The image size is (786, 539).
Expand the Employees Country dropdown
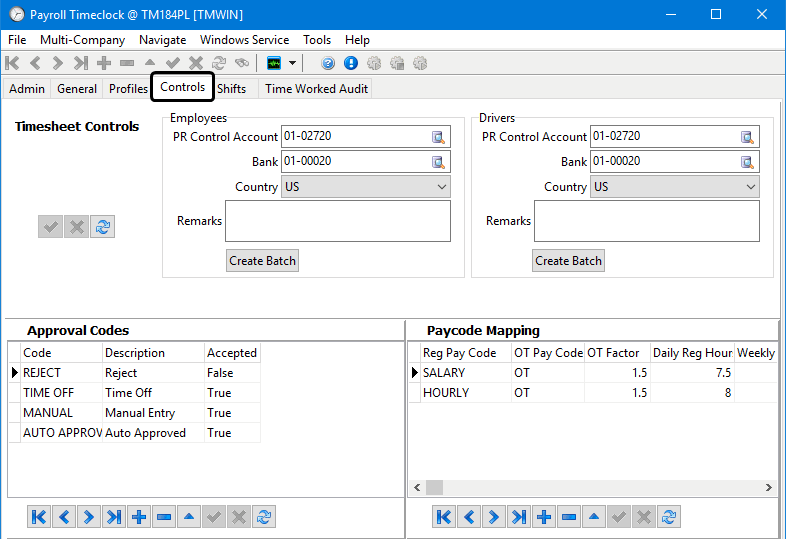(x=441, y=187)
